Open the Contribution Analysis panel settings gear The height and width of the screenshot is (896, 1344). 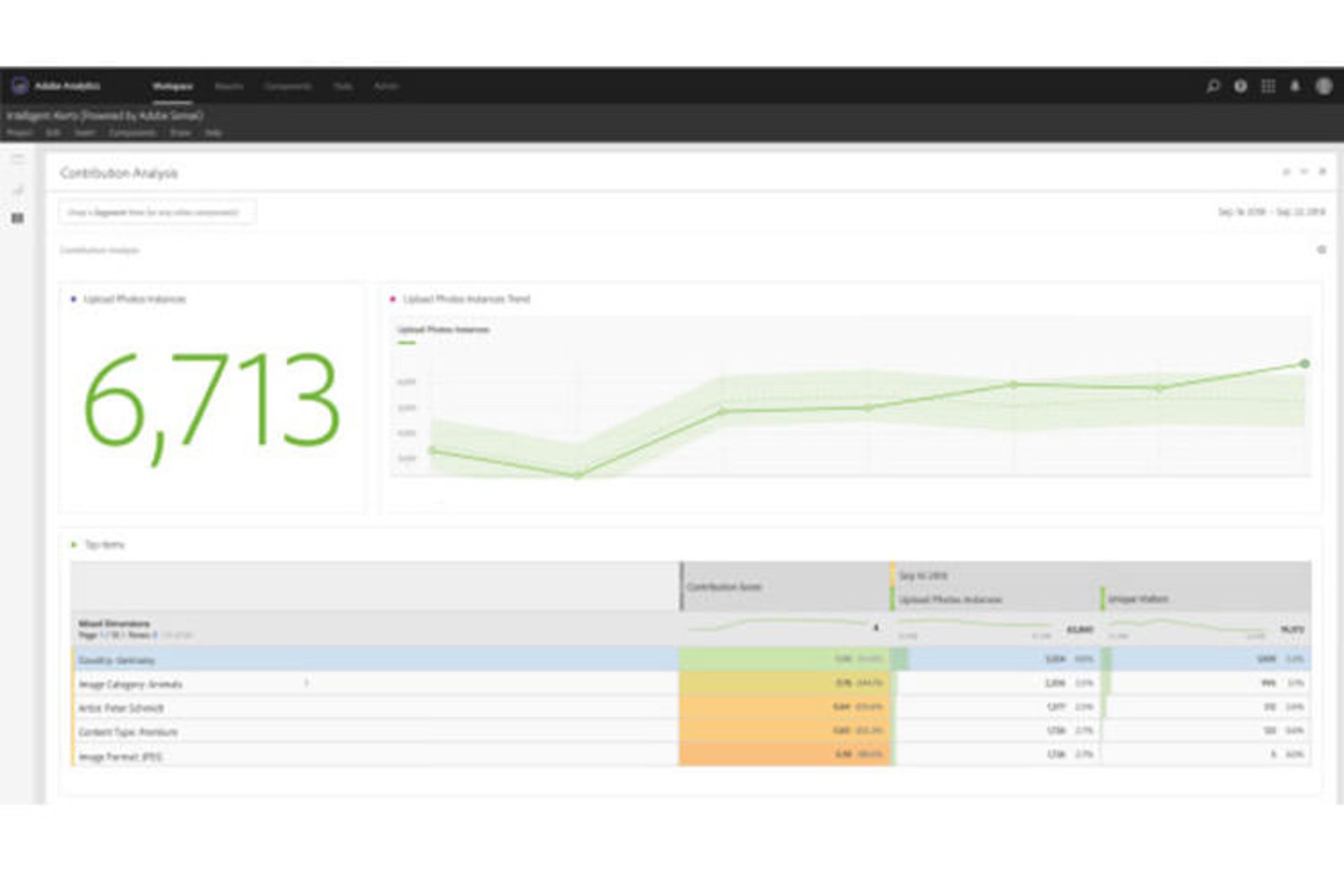click(1322, 249)
